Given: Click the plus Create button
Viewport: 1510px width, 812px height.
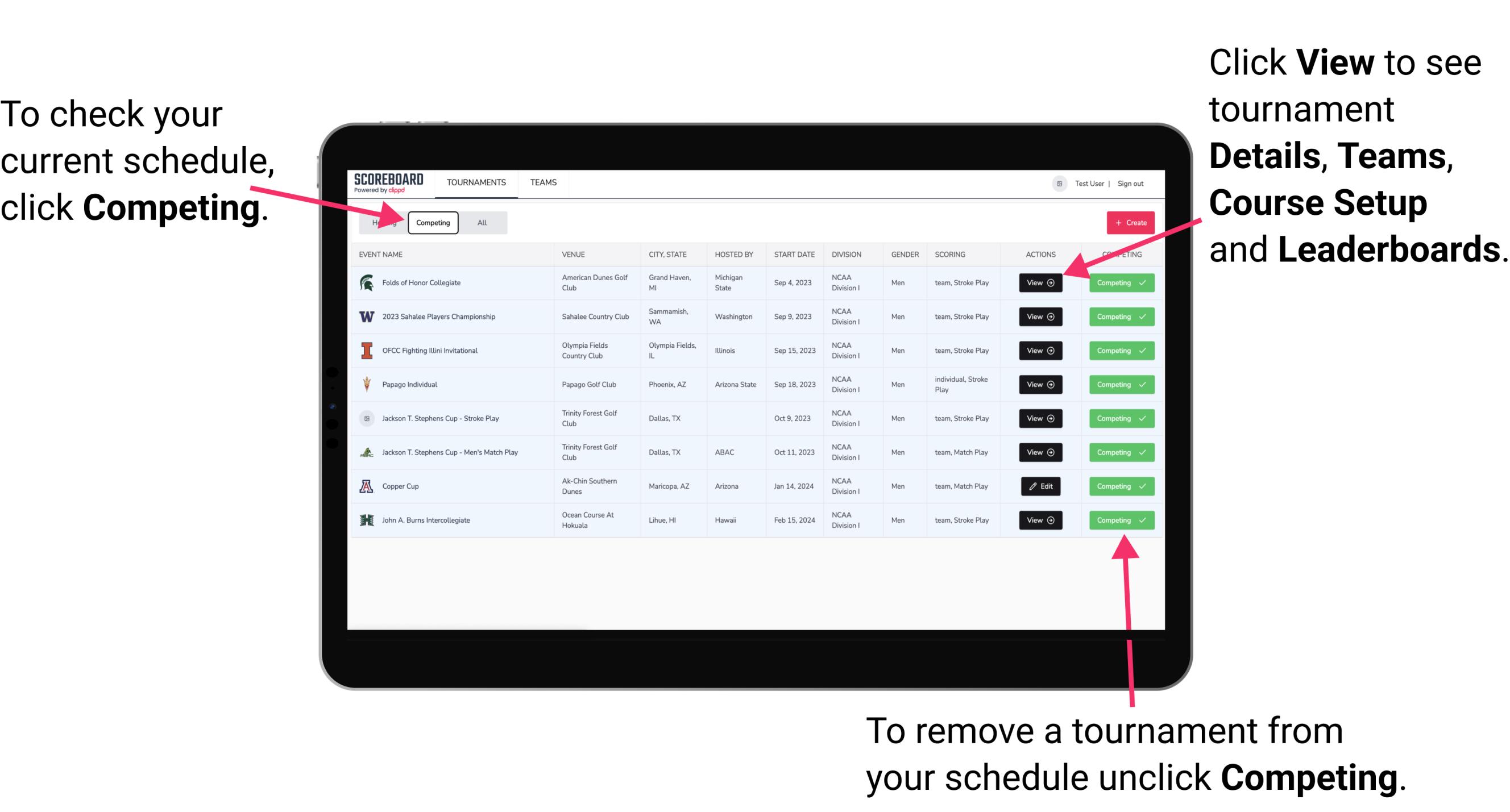Looking at the screenshot, I should point(1127,222).
